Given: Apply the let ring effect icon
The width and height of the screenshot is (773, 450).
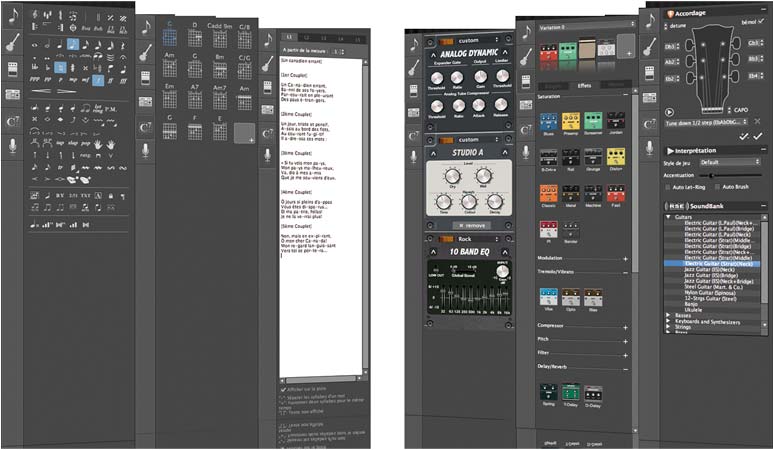Looking at the screenshot, I should click(x=98, y=107).
